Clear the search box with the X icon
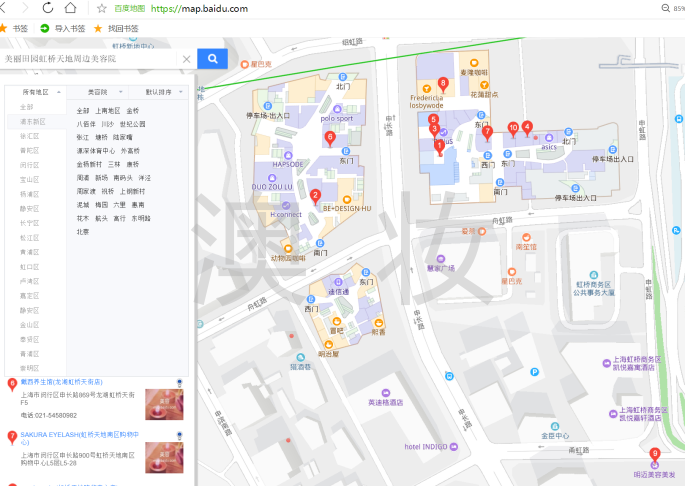Screen dimensions: 685x486 point(186,59)
